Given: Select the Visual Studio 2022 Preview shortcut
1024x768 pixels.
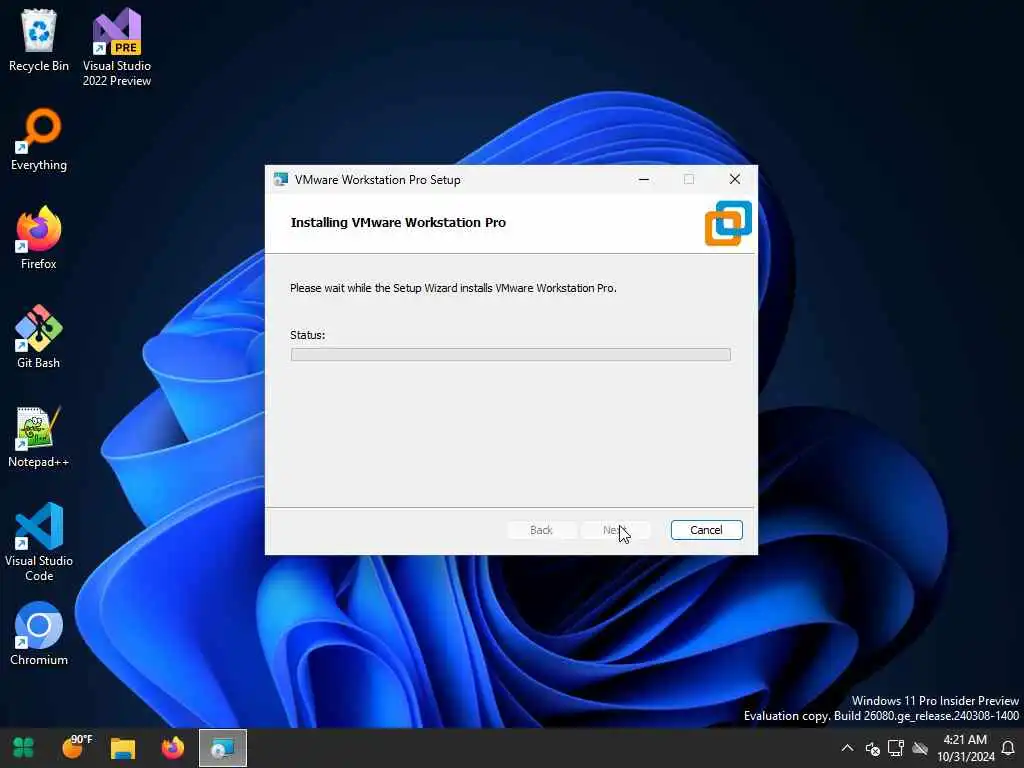Looking at the screenshot, I should pyautogui.click(x=117, y=47).
